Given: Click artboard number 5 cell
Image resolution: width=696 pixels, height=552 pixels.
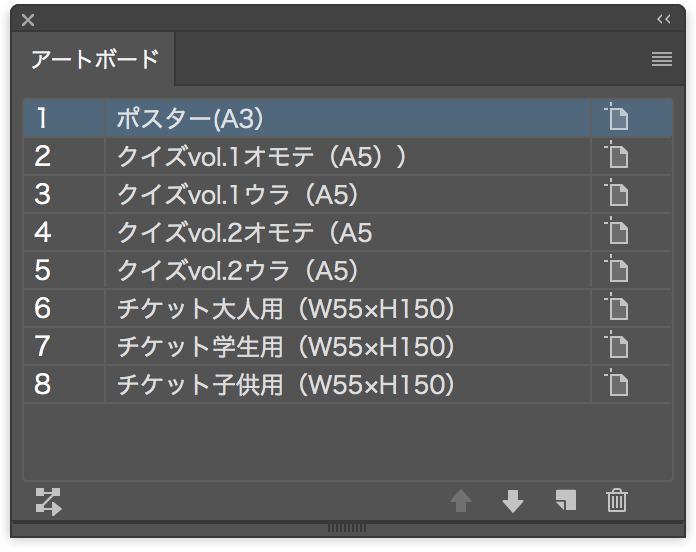Looking at the screenshot, I should pyautogui.click(x=64, y=270).
